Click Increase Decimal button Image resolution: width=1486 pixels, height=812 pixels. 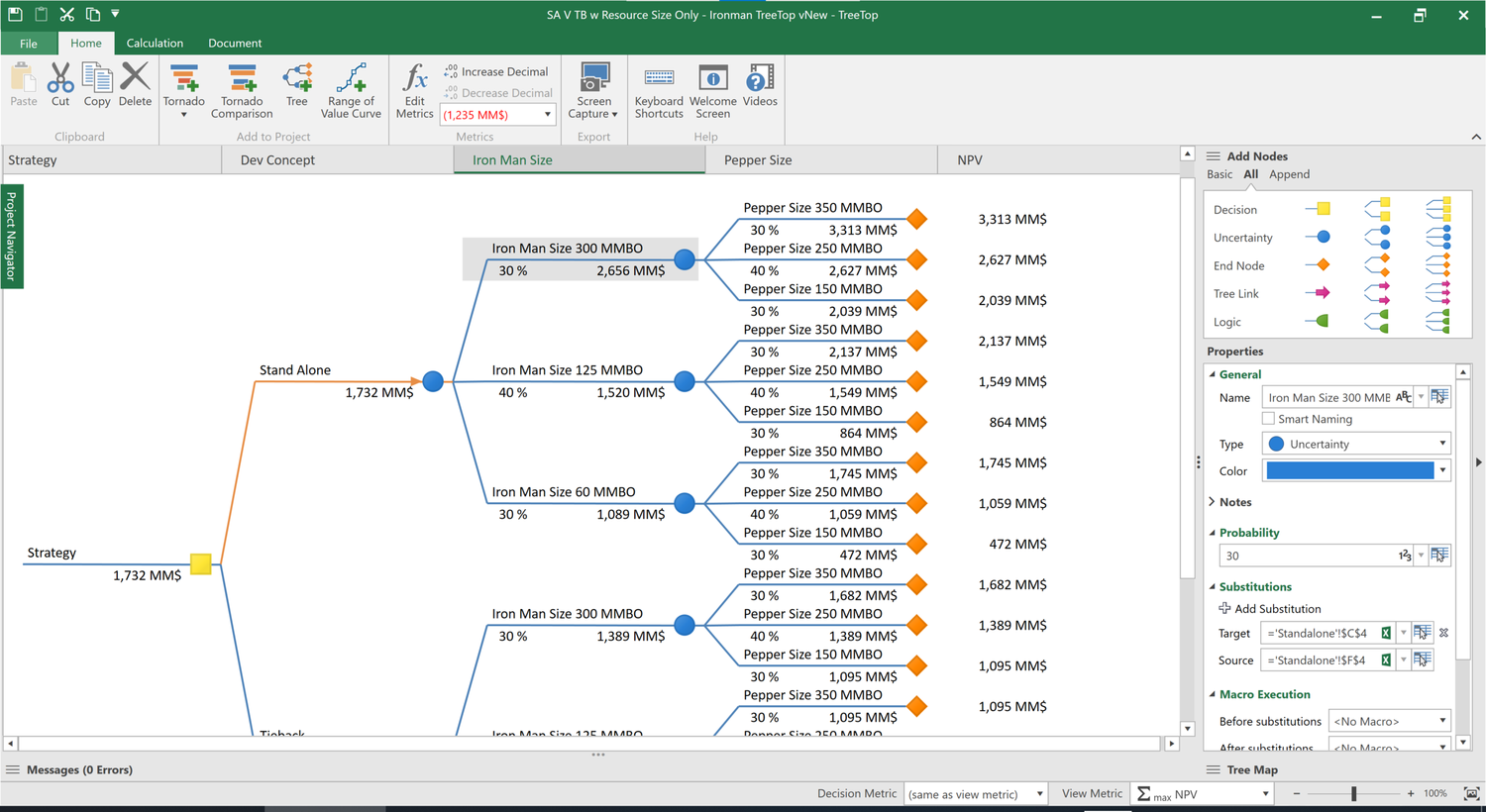click(495, 71)
